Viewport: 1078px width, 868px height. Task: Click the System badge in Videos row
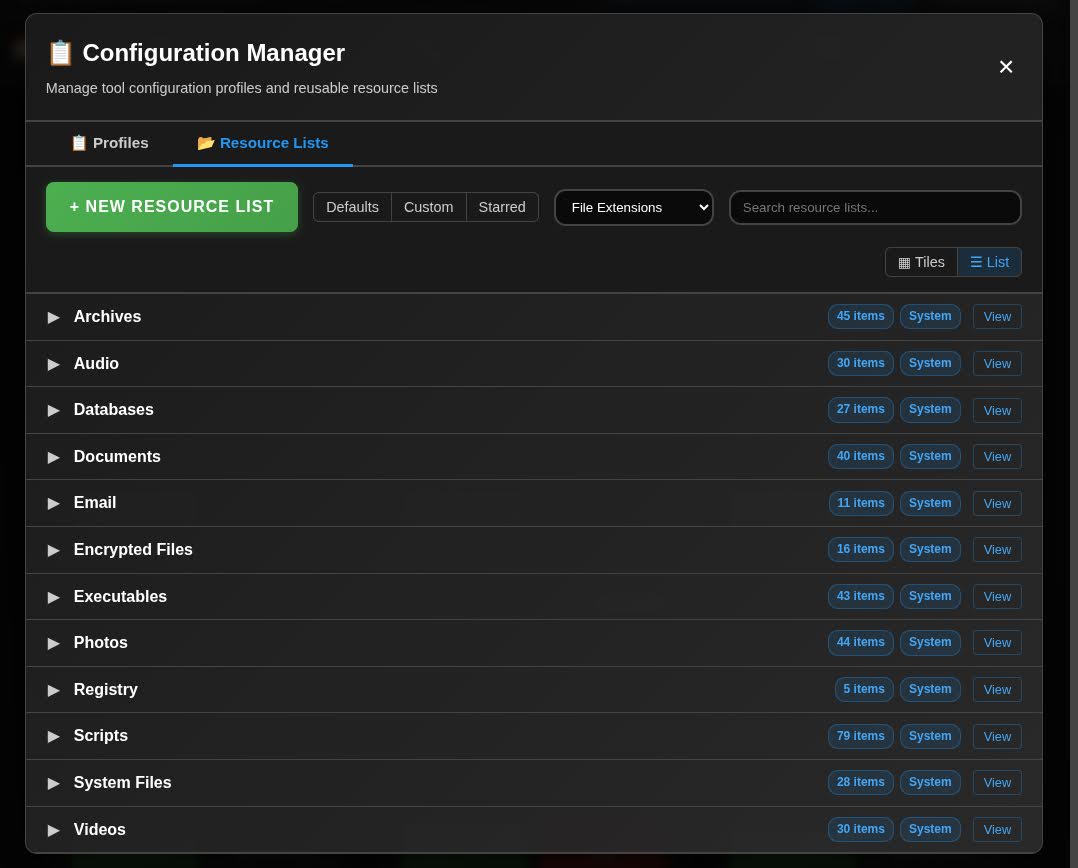[930, 829]
